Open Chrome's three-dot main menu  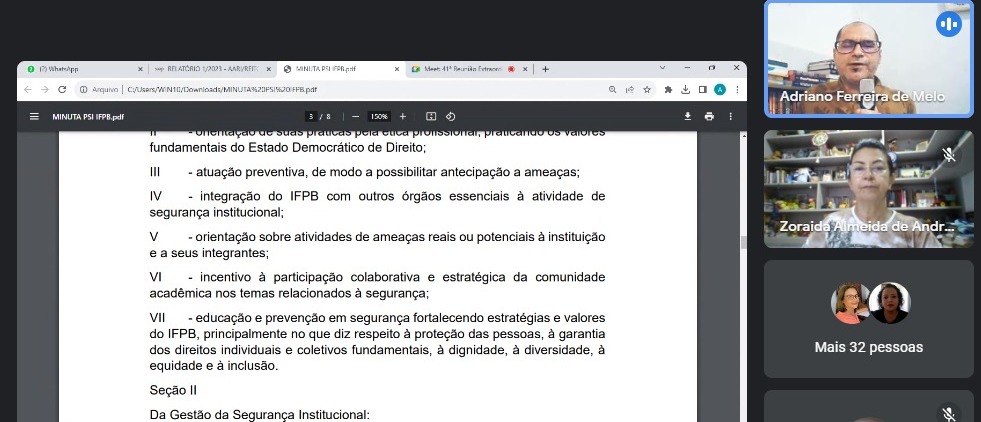(735, 89)
